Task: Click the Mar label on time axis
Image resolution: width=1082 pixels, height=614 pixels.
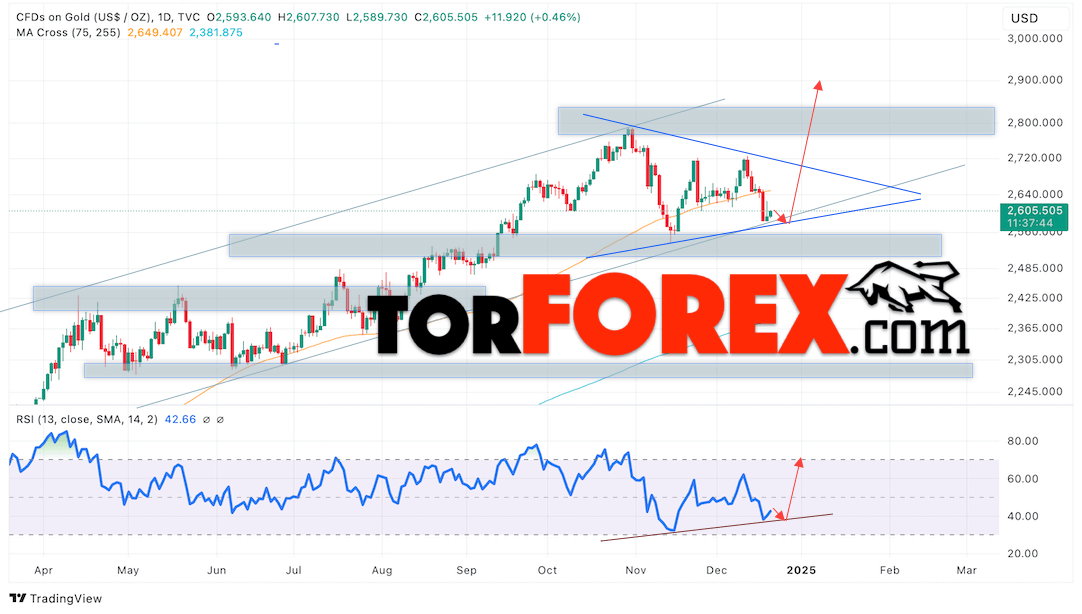Action: click(x=967, y=571)
